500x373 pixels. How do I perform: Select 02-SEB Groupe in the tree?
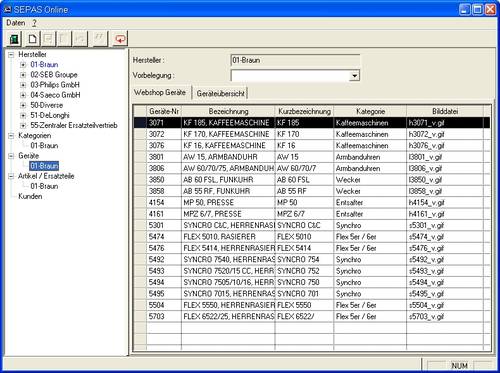(x=54, y=75)
